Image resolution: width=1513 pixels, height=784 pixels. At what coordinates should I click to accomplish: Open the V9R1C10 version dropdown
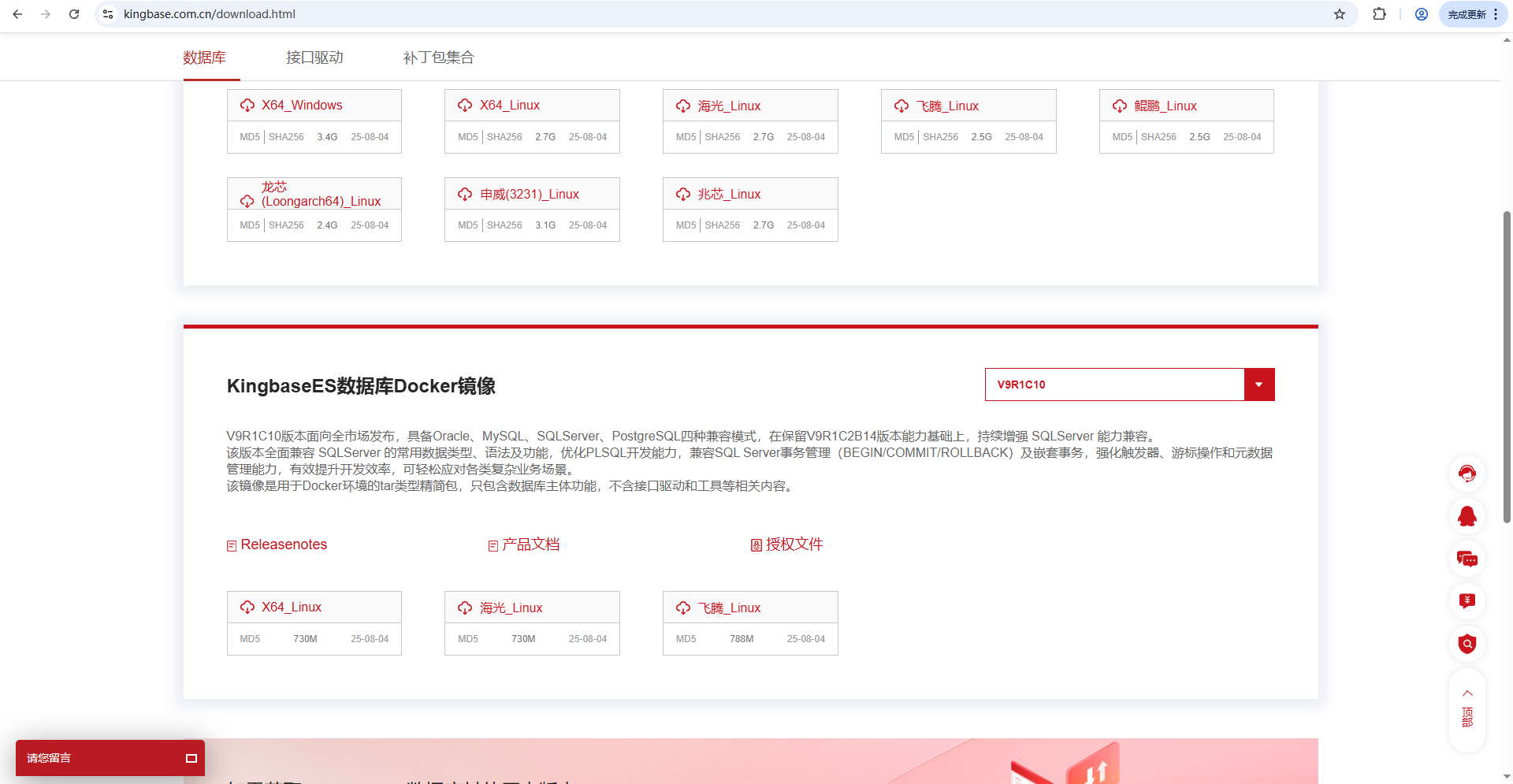pos(1129,385)
